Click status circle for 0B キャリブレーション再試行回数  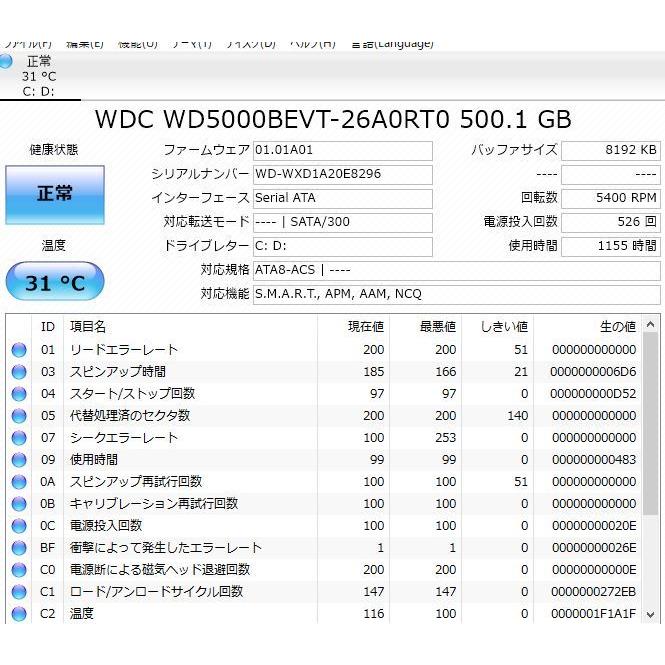(19, 504)
